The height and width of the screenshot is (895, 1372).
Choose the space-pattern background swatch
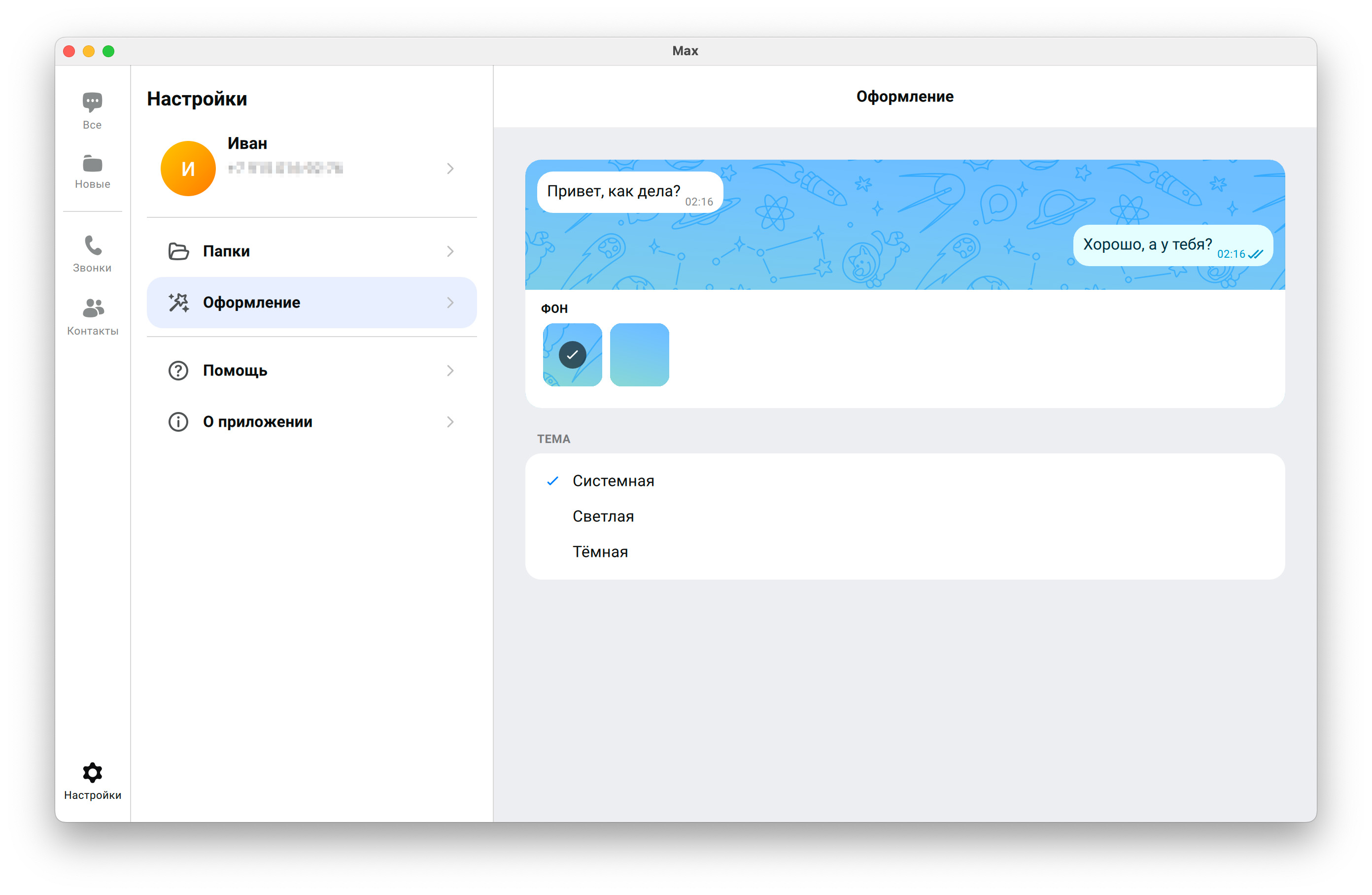[x=573, y=355]
